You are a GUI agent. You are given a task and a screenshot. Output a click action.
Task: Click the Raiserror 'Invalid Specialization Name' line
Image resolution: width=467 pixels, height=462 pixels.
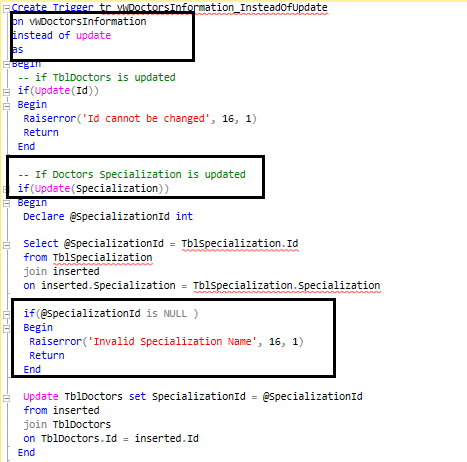pos(166,342)
